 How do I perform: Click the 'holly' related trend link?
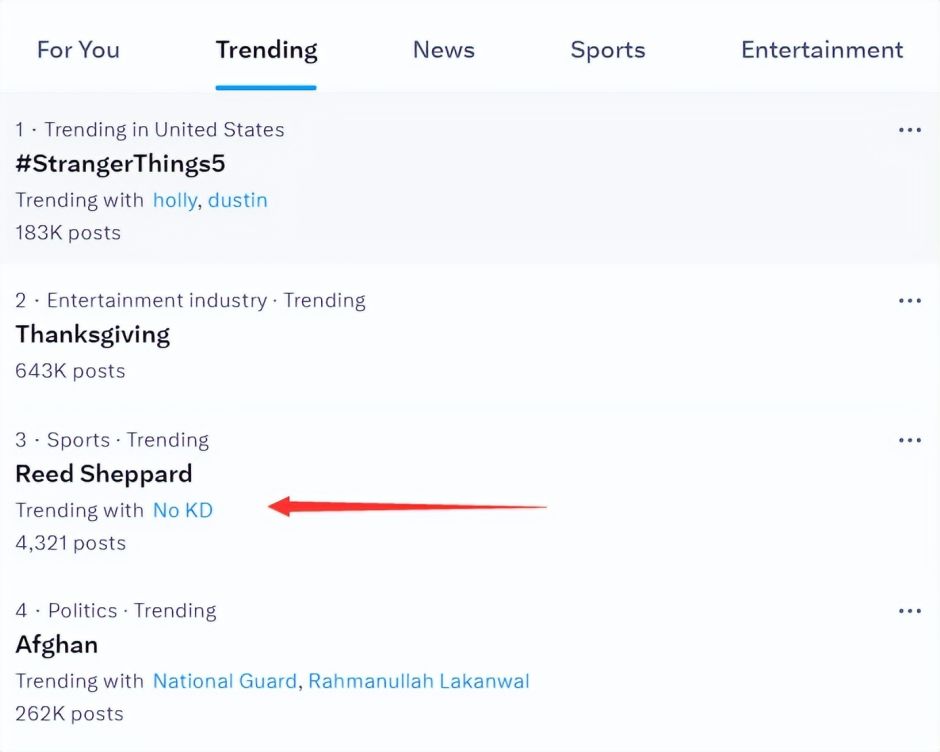175,200
